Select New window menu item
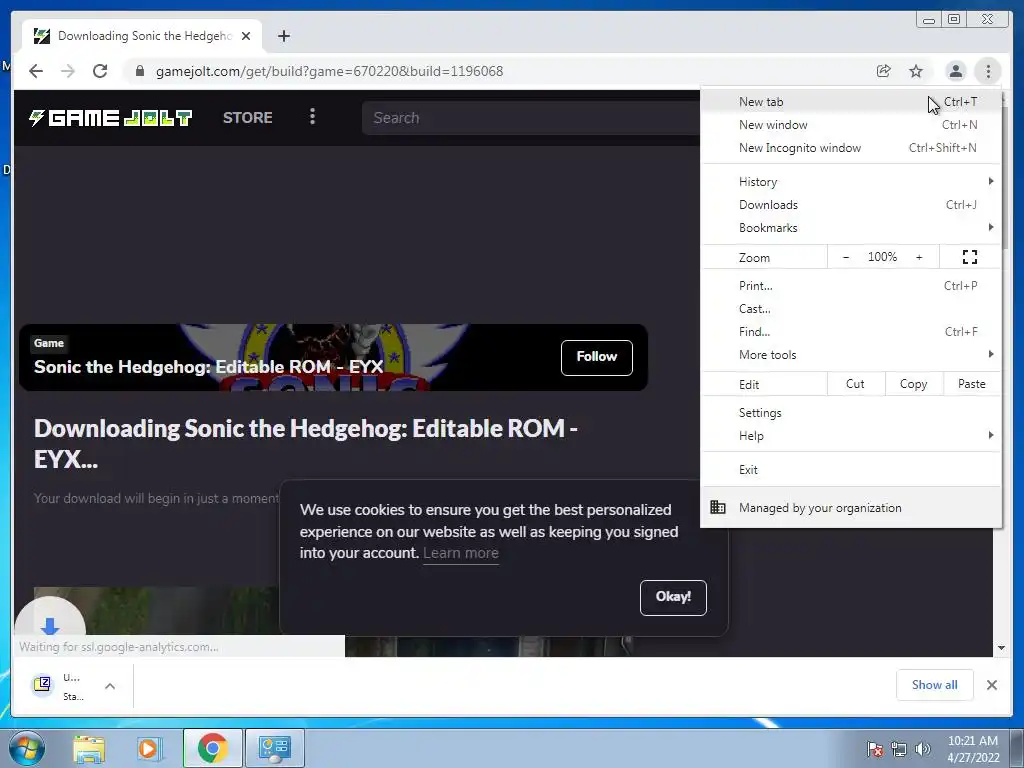 (x=851, y=125)
